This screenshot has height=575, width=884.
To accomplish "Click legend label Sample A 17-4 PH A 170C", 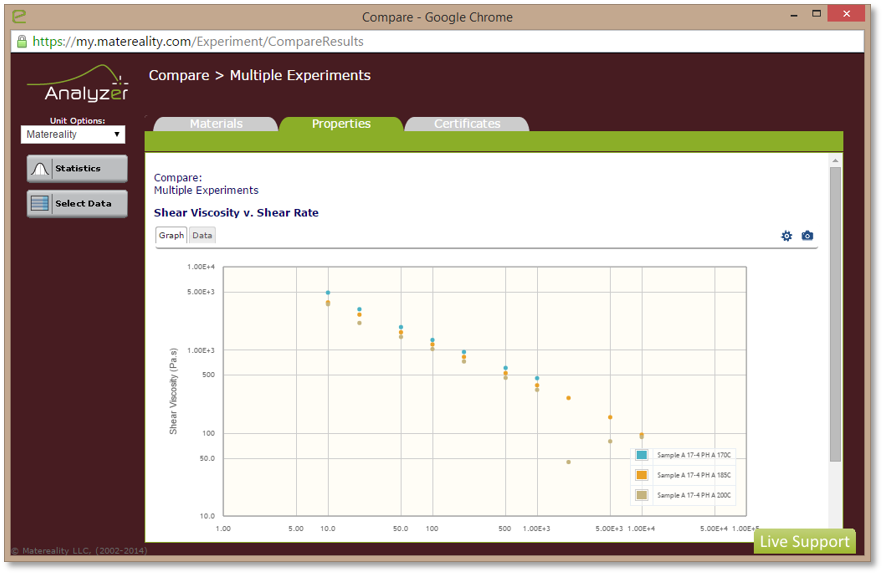I will coord(693,455).
